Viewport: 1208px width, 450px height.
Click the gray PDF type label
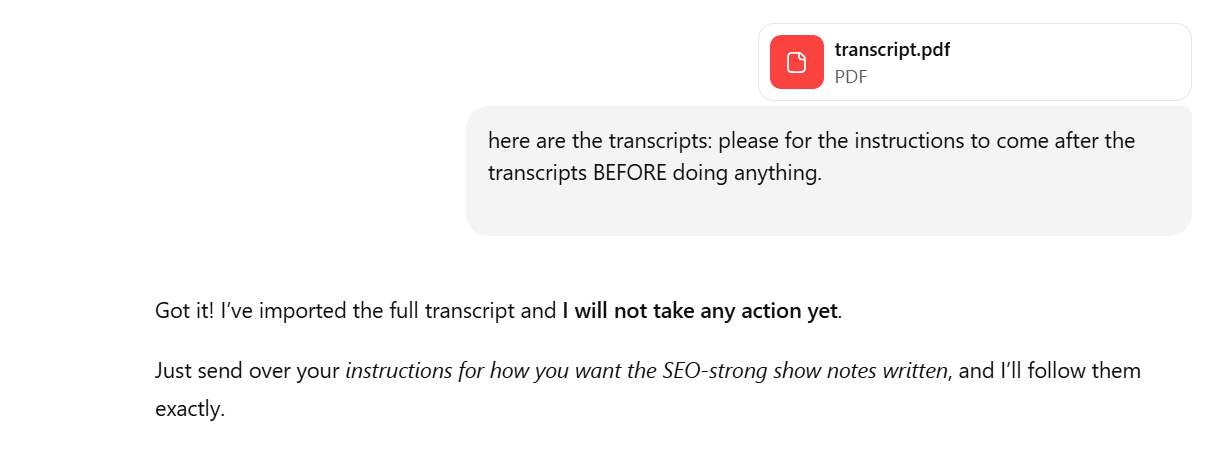850,77
